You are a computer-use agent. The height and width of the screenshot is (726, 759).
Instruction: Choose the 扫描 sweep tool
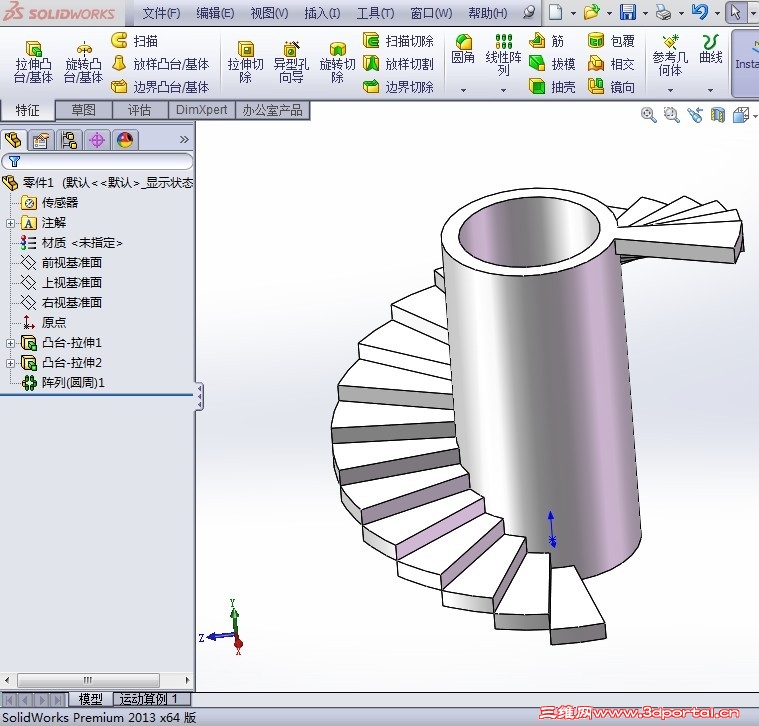(135, 41)
